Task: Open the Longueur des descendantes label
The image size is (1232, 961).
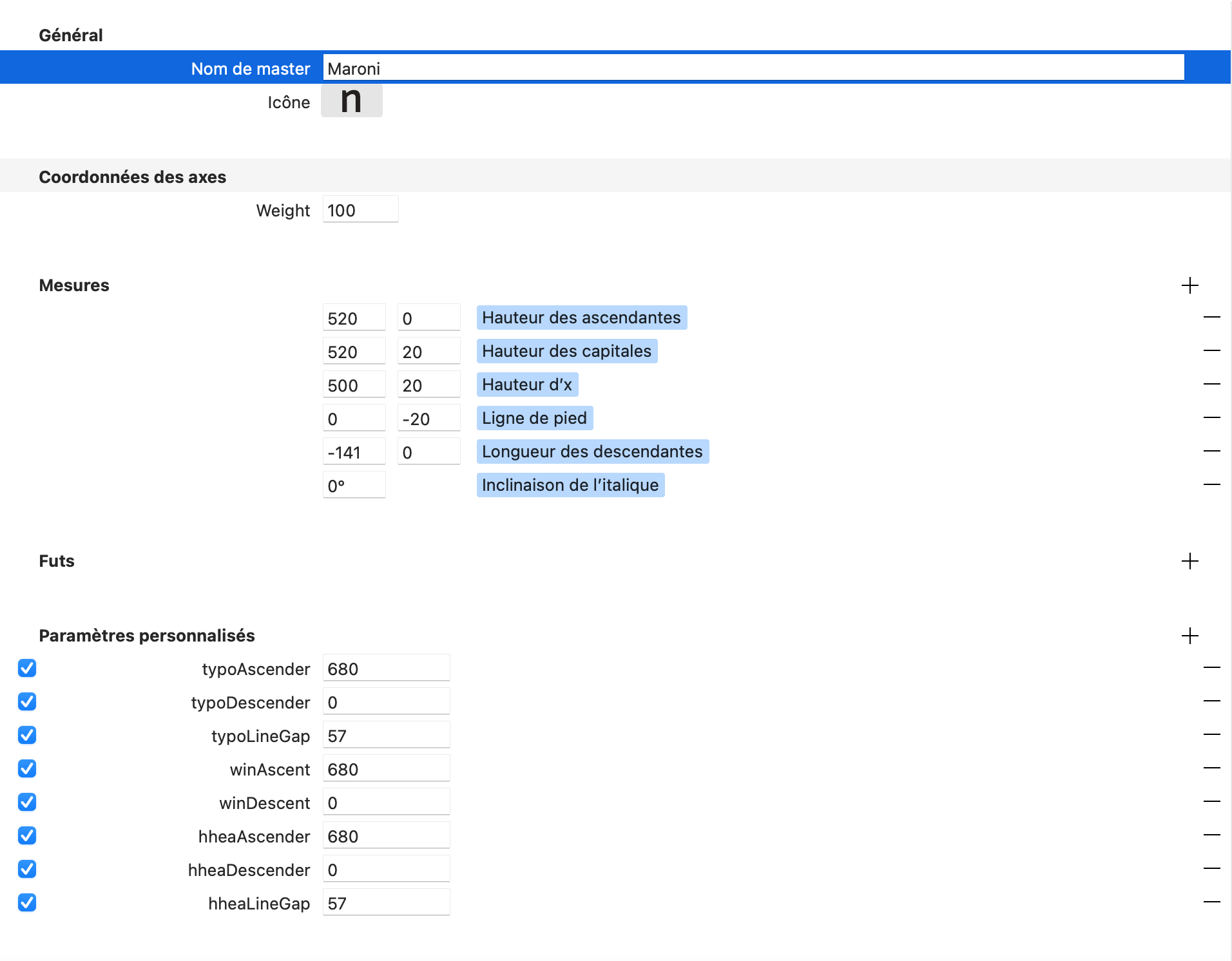Action: click(592, 452)
